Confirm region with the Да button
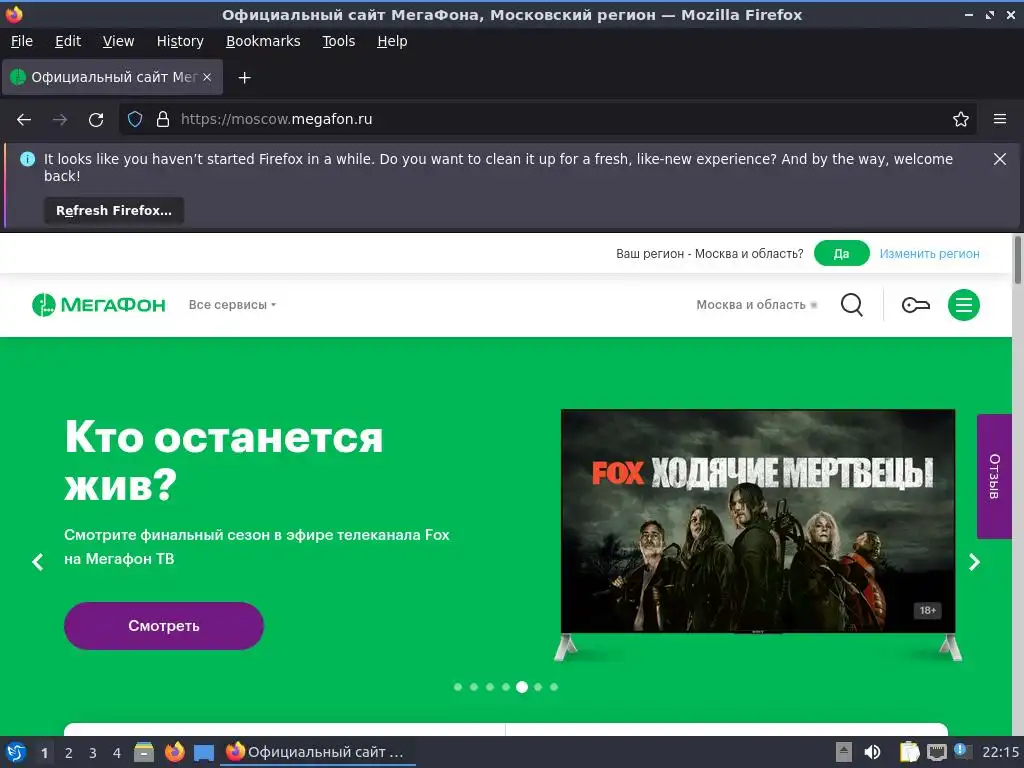 [x=841, y=253]
